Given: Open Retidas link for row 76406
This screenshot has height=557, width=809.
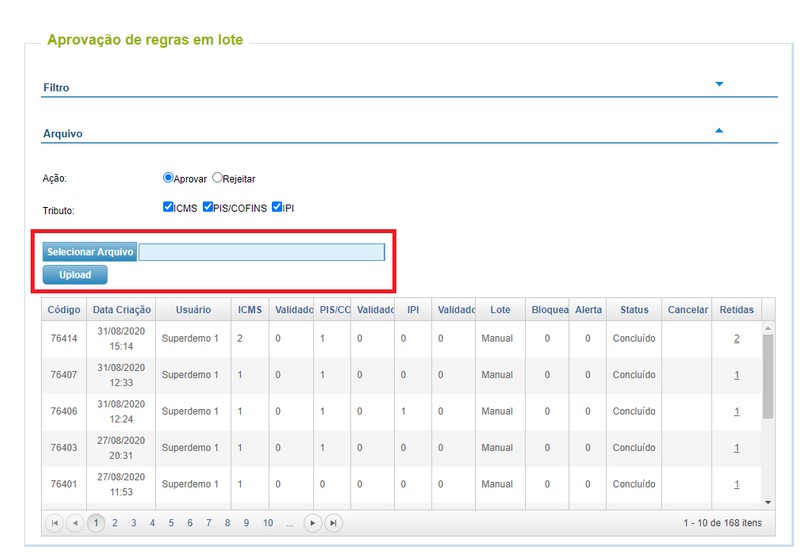Looking at the screenshot, I should click(737, 412).
